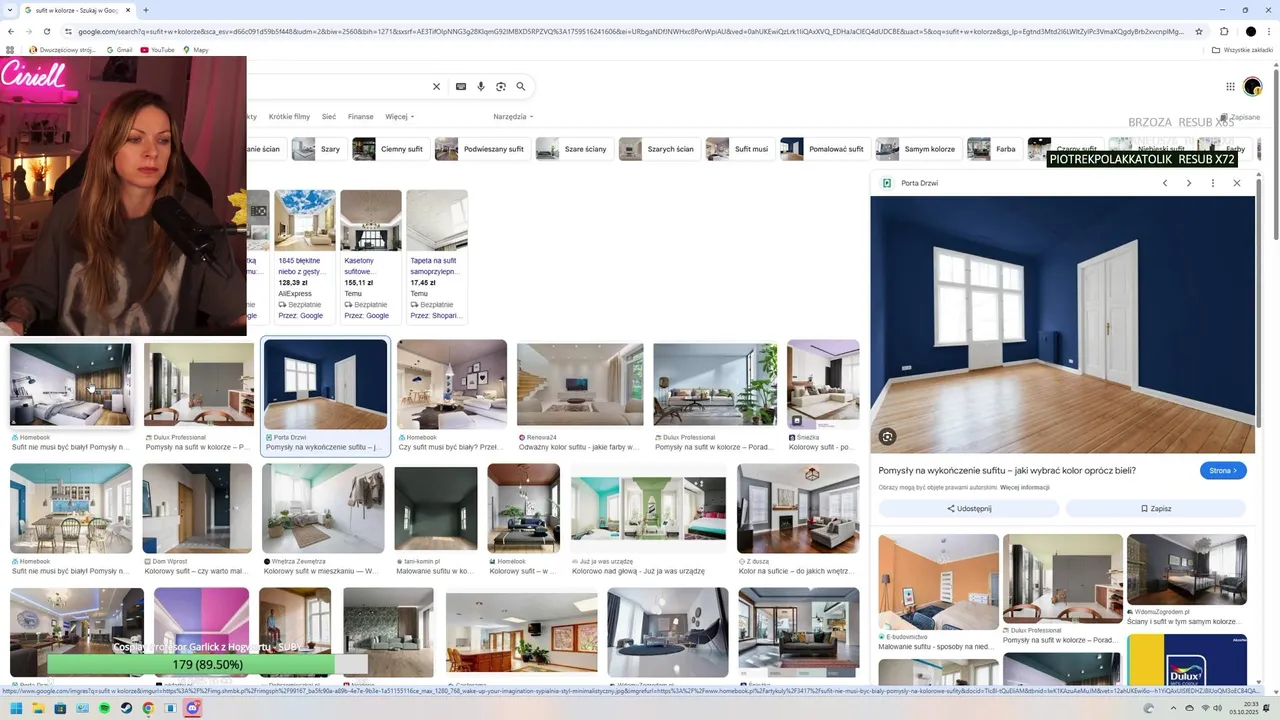Filter by 'Sufit musi' chip
Viewport: 1280px width, 720px height.
point(739,149)
